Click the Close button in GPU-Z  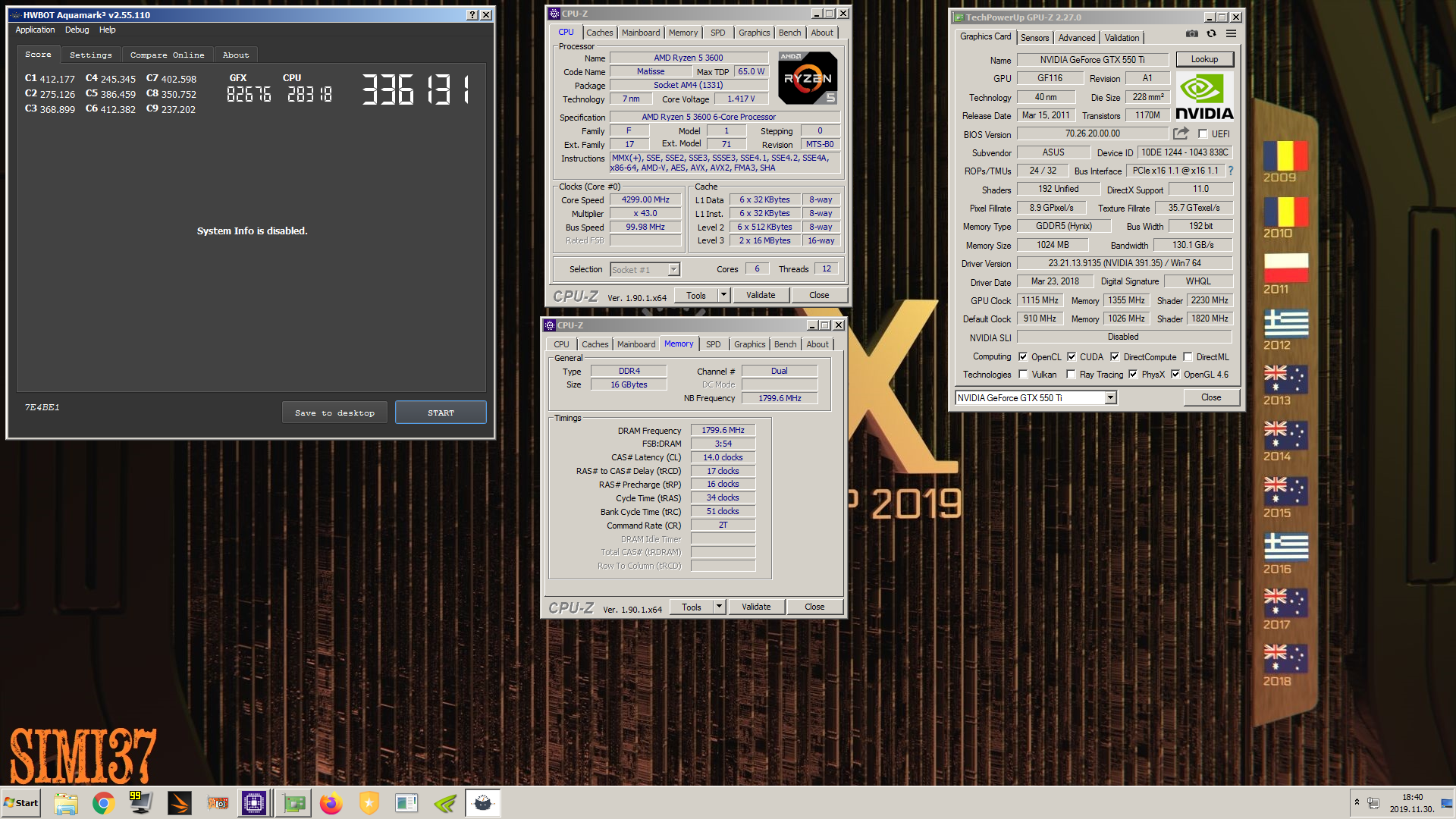[1211, 397]
